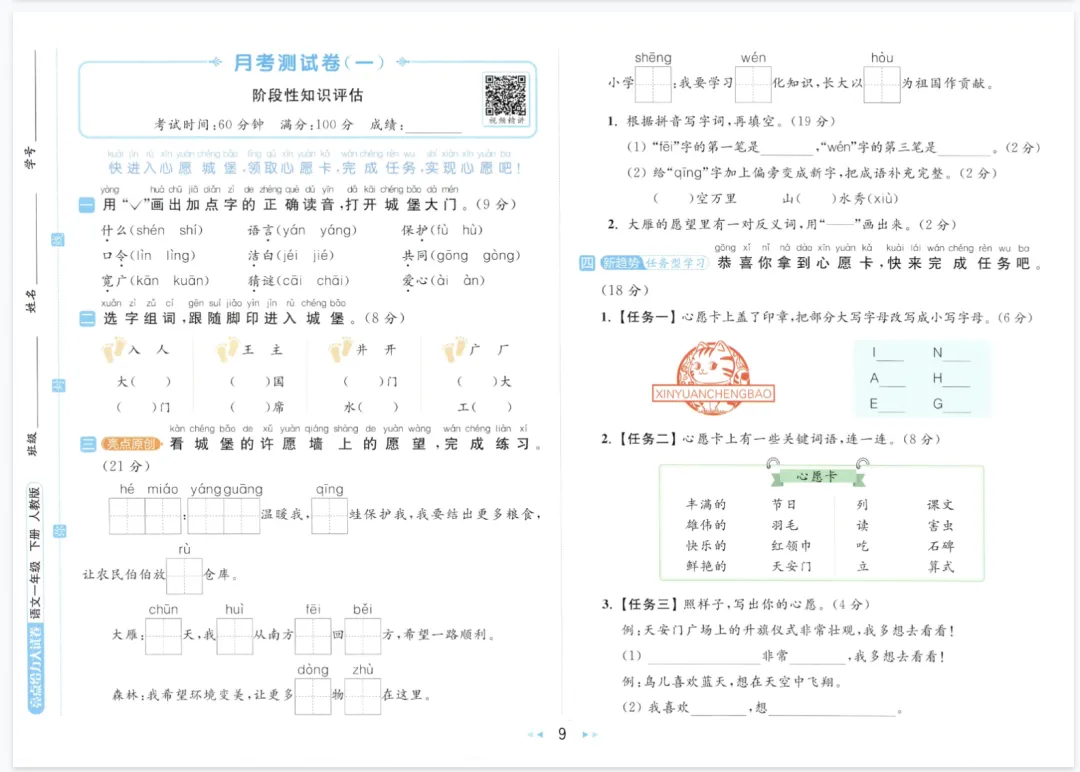Click section badge 三 before 亮点原创

tap(87, 444)
